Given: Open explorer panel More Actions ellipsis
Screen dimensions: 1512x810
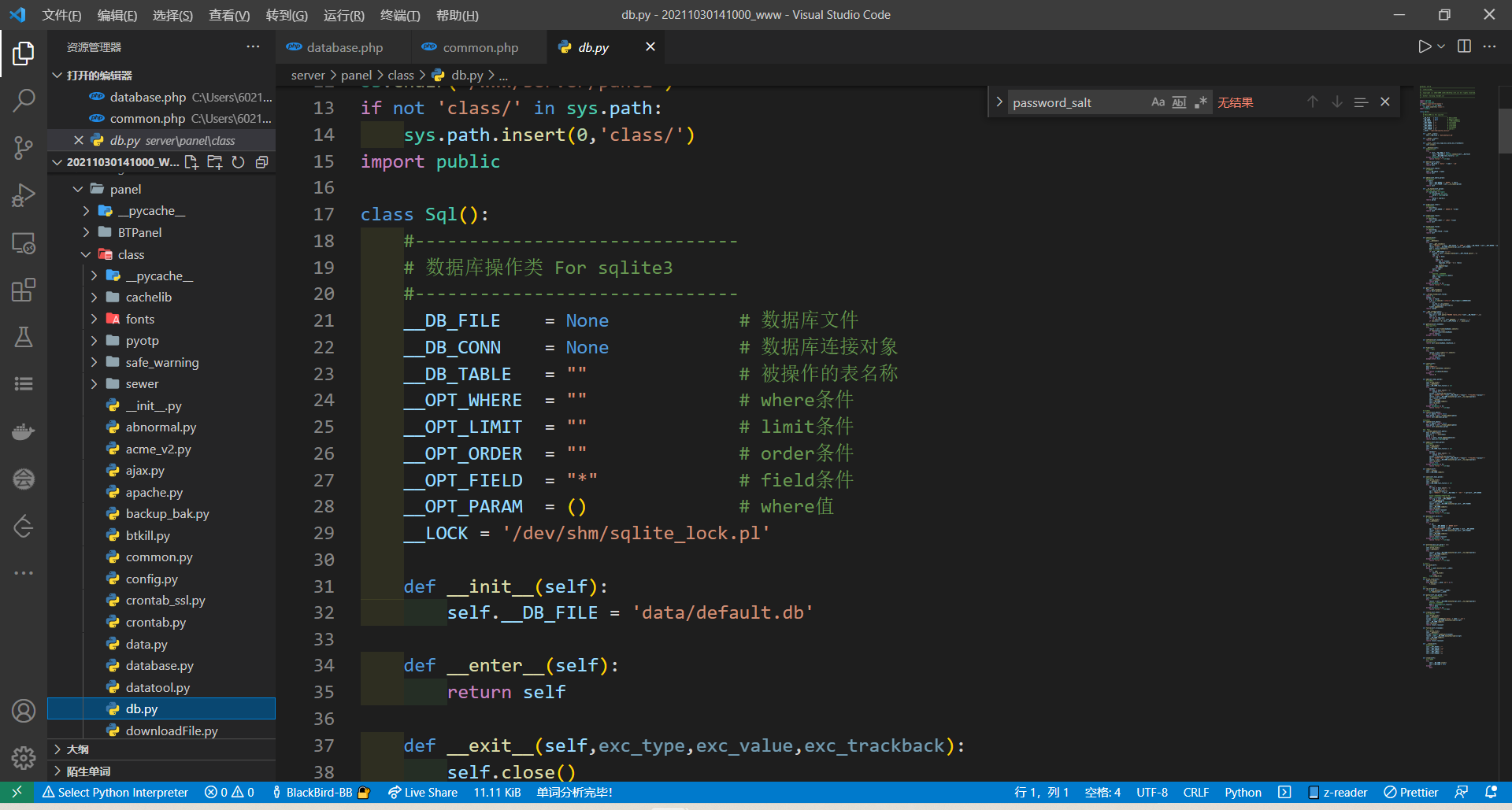Looking at the screenshot, I should [x=253, y=46].
